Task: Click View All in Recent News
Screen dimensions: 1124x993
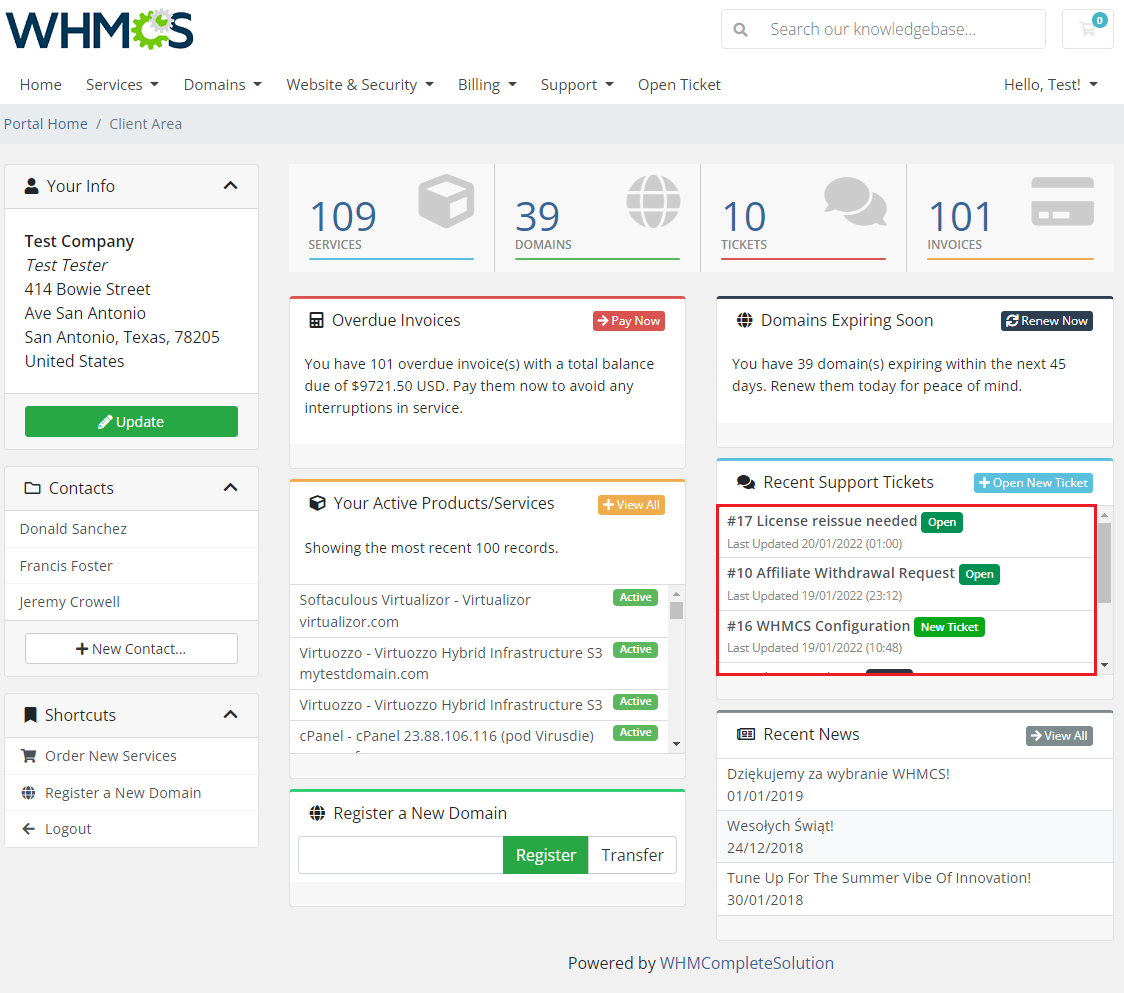Action: 1059,736
